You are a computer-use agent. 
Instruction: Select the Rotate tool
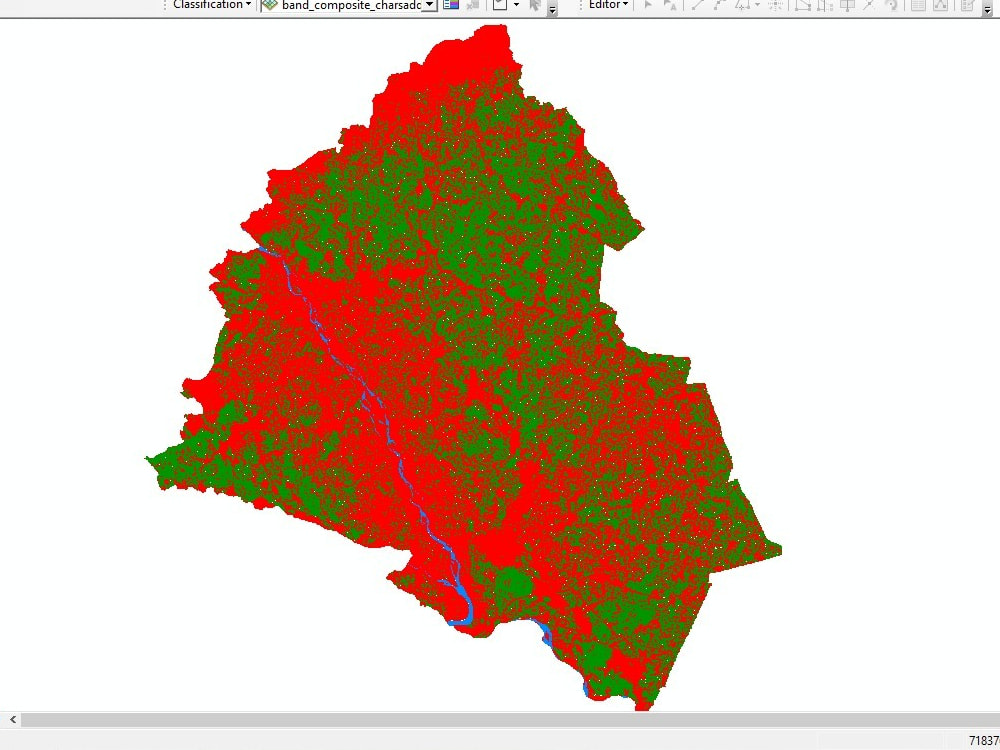click(892, 5)
